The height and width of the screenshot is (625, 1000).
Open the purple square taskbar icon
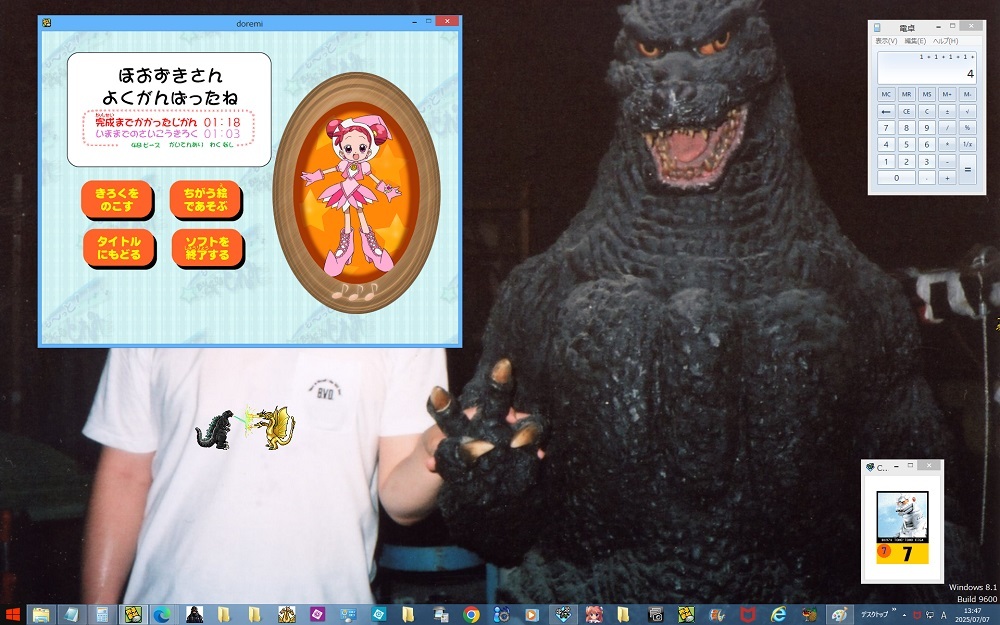pyautogui.click(x=317, y=615)
